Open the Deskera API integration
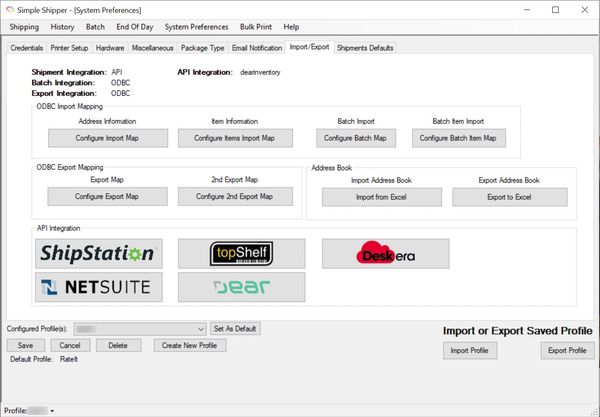The height and width of the screenshot is (417, 600). (385, 254)
